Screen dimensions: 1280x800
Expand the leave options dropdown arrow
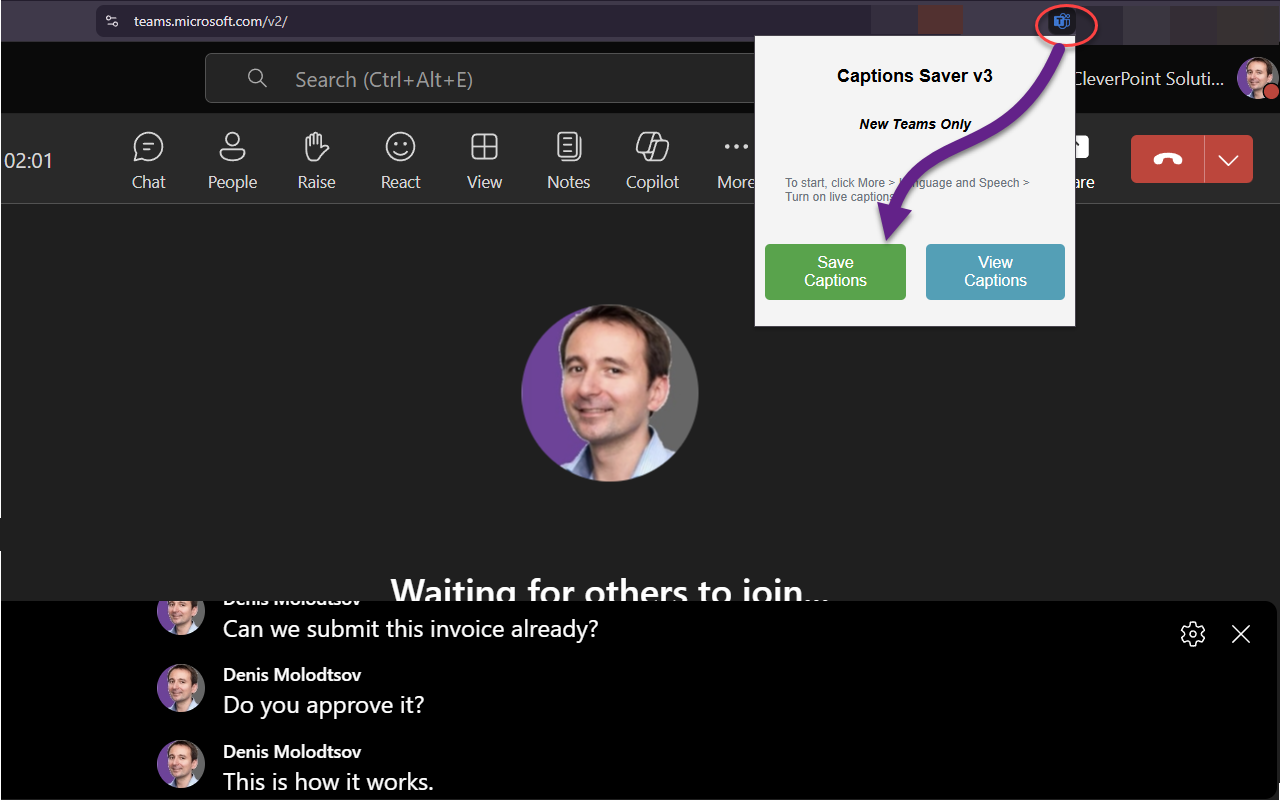click(1229, 159)
